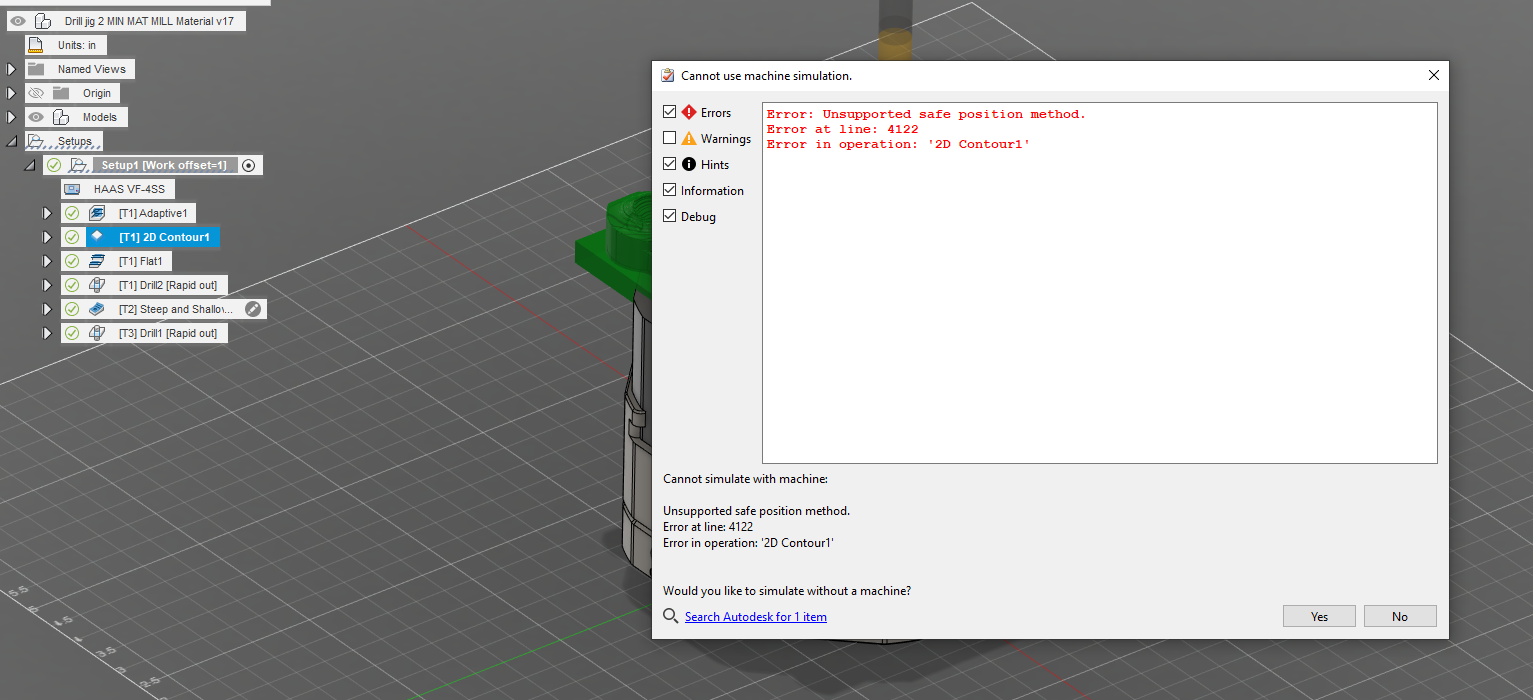
Task: Click Yes to simulate without a machine
Action: pos(1318,616)
